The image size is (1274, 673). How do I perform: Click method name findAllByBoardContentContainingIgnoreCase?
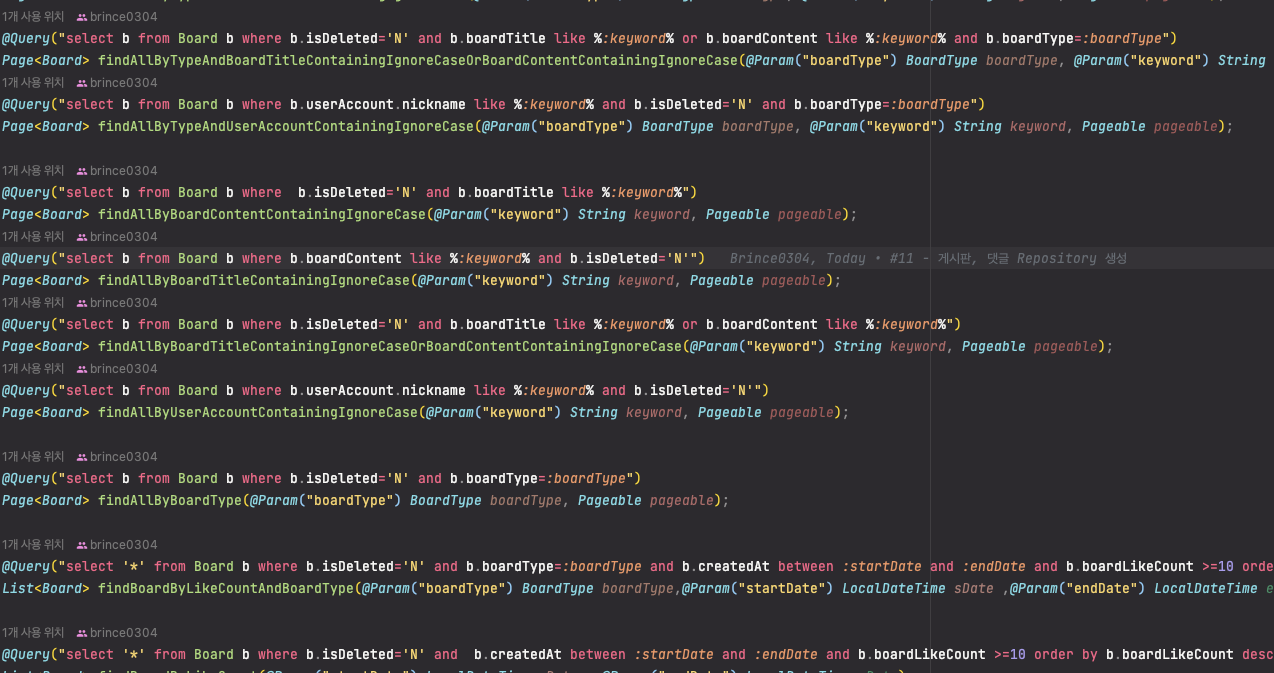coord(262,215)
